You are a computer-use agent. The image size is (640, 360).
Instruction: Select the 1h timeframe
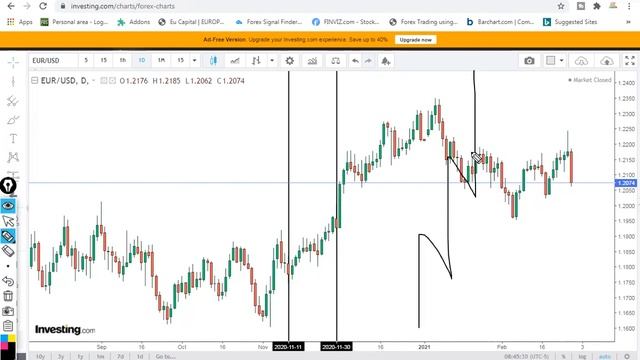coord(122,60)
